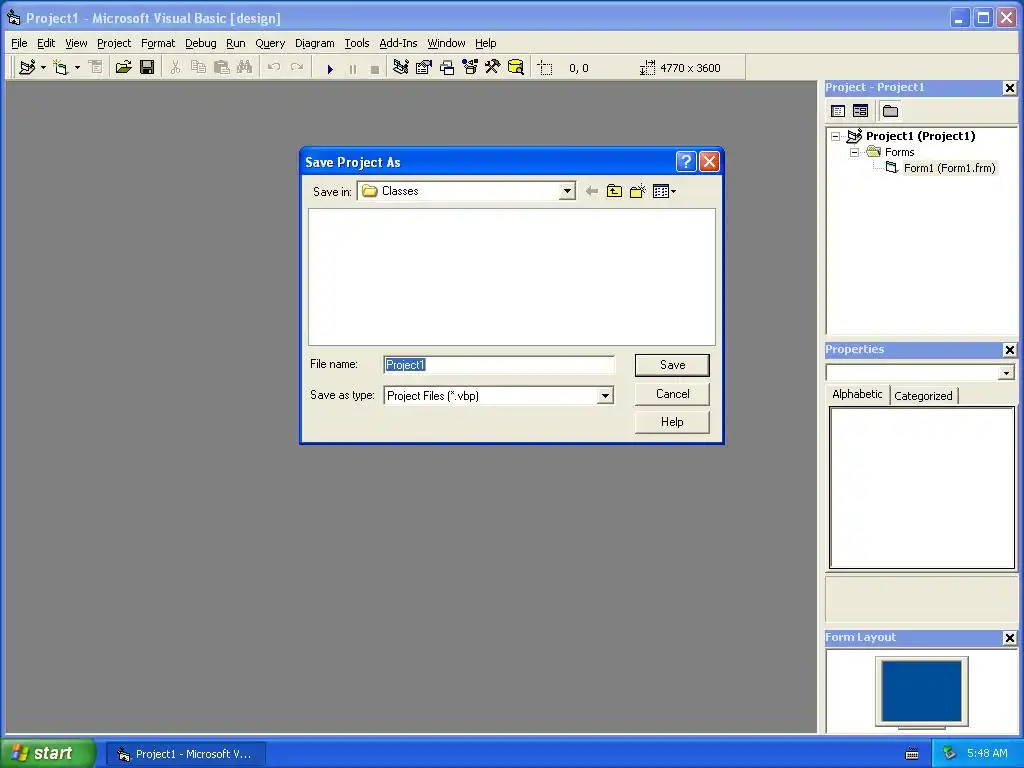This screenshot has height=768, width=1024.
Task: Collapse the Project1 (Project1) tree node
Action: click(835, 136)
